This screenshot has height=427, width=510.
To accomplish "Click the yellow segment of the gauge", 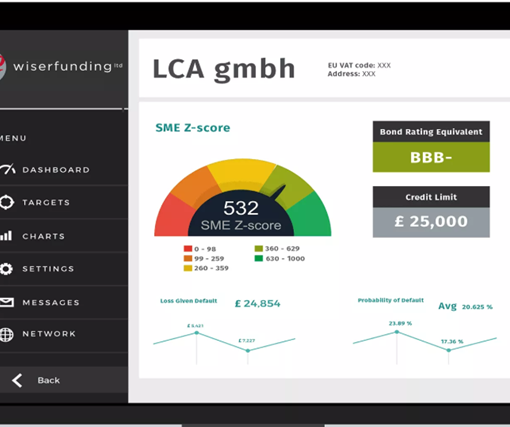I will [242, 172].
